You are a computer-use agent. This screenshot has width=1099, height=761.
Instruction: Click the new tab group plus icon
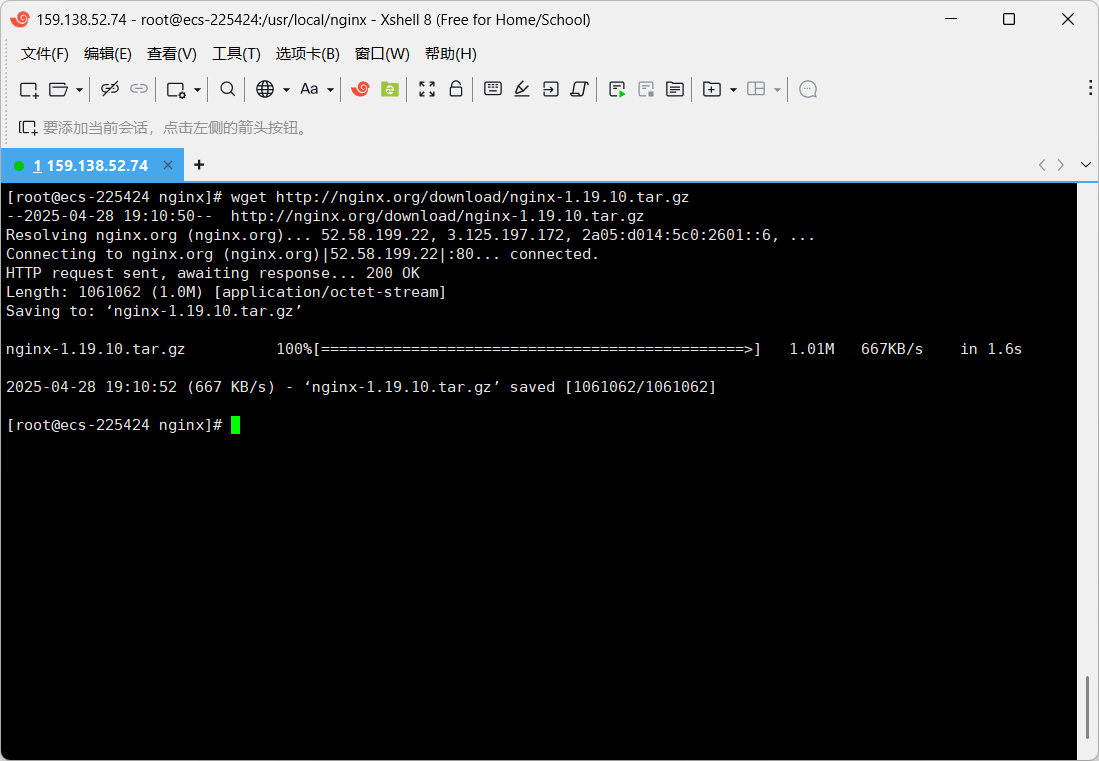712,89
